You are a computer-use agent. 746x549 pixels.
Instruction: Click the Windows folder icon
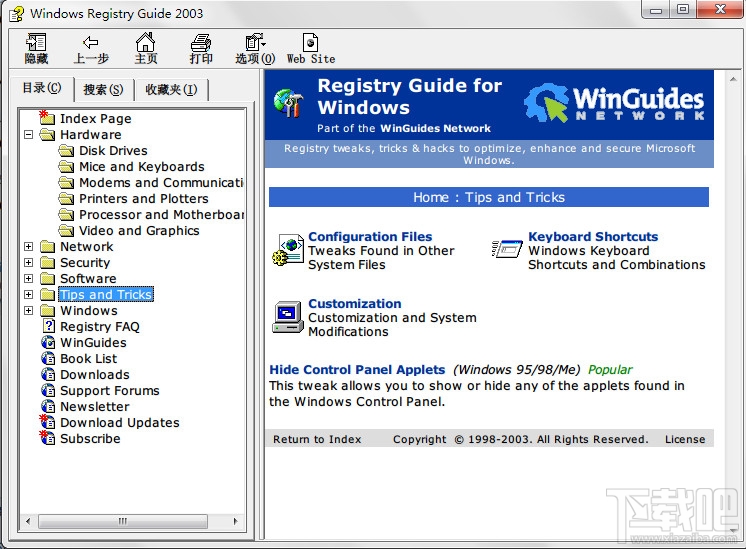click(x=48, y=311)
